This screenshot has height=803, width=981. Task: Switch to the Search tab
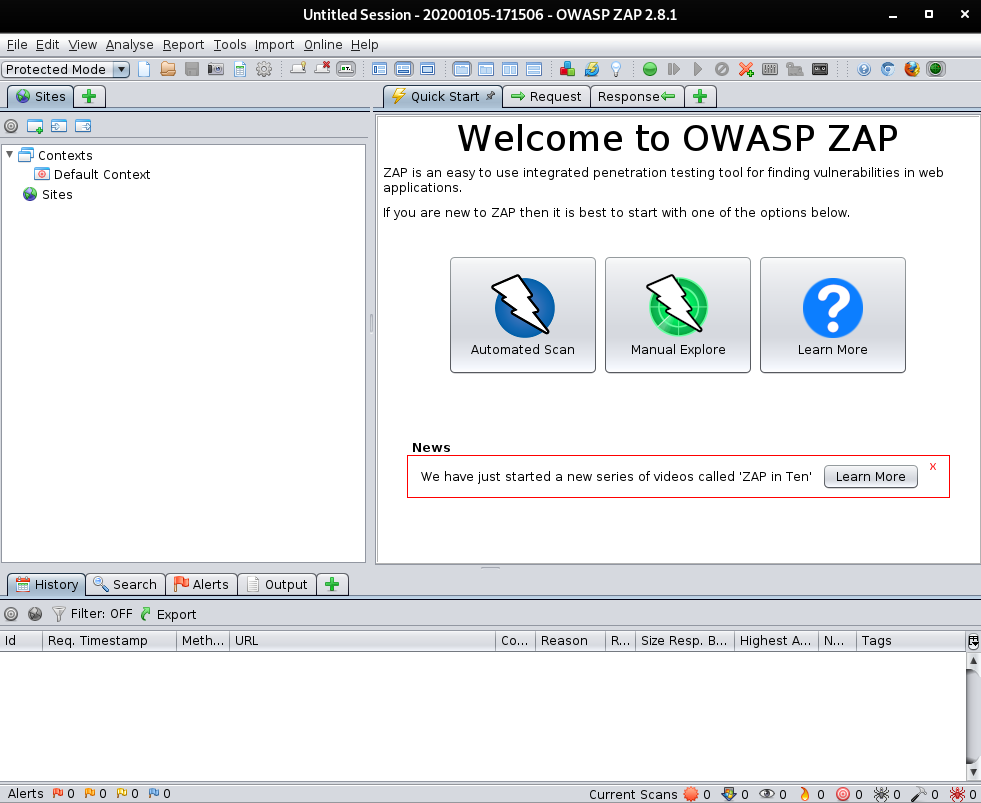[125, 584]
